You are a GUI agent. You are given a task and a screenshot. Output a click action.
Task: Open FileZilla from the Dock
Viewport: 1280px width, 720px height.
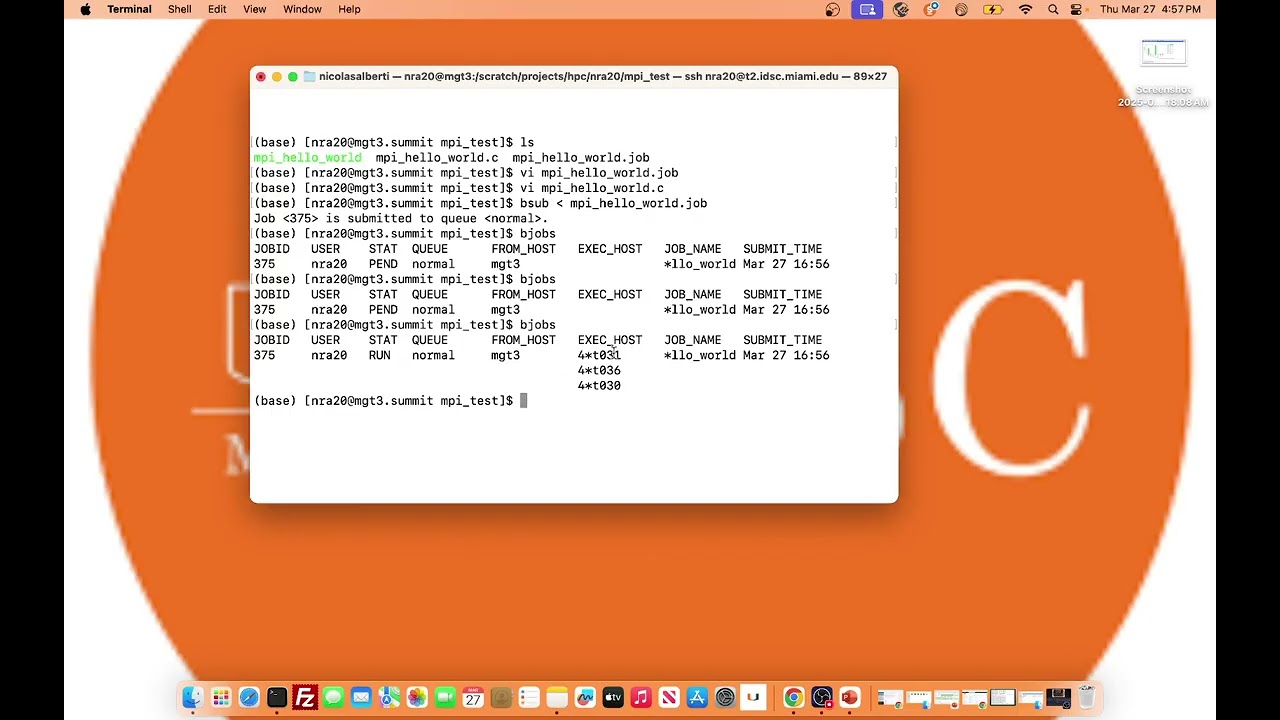click(305, 697)
